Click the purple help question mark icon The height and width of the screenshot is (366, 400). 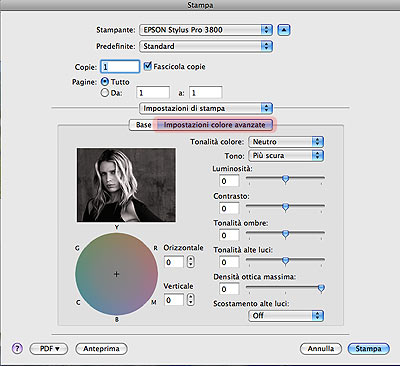(x=17, y=349)
